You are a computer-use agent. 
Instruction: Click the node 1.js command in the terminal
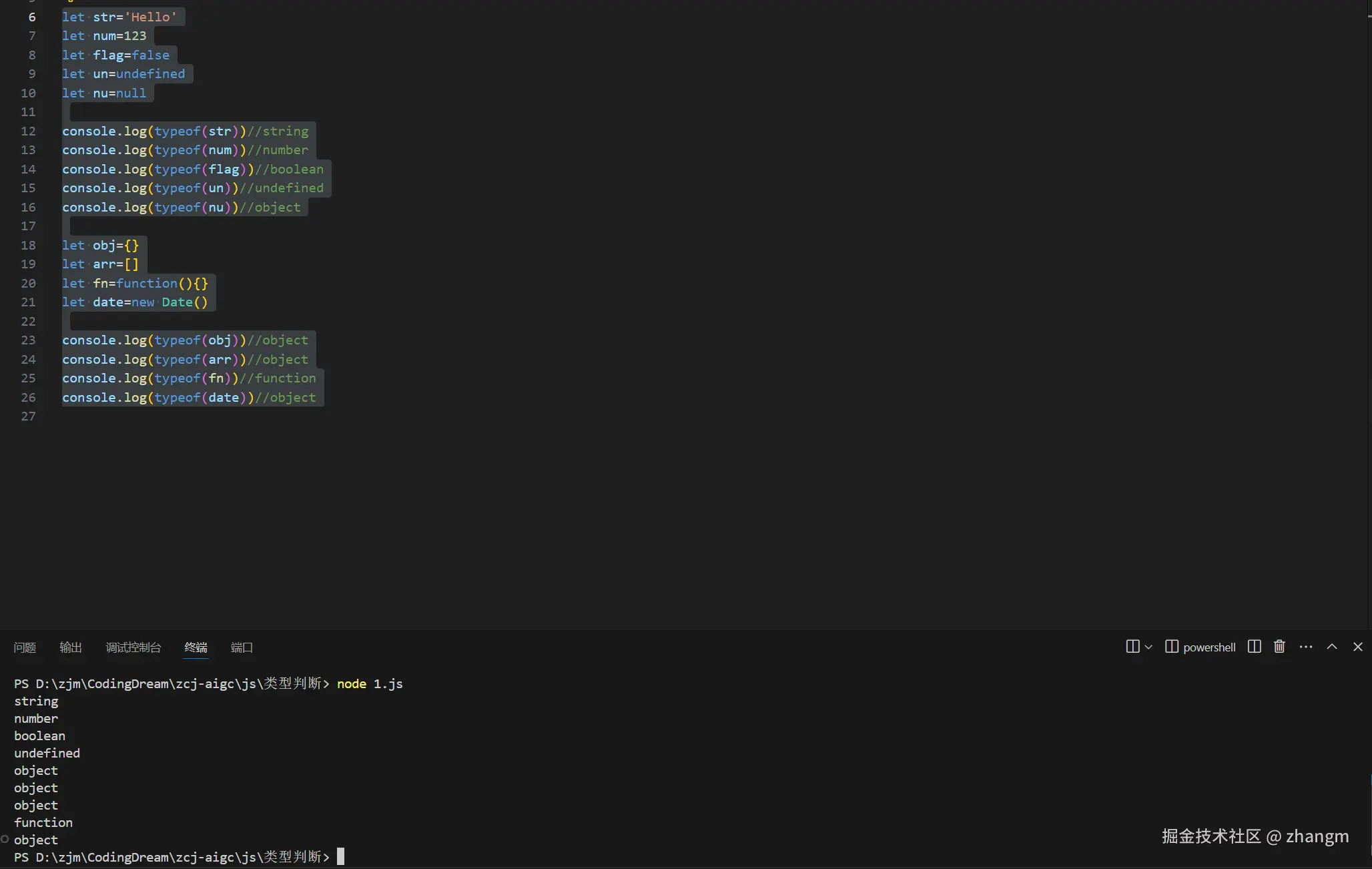370,684
